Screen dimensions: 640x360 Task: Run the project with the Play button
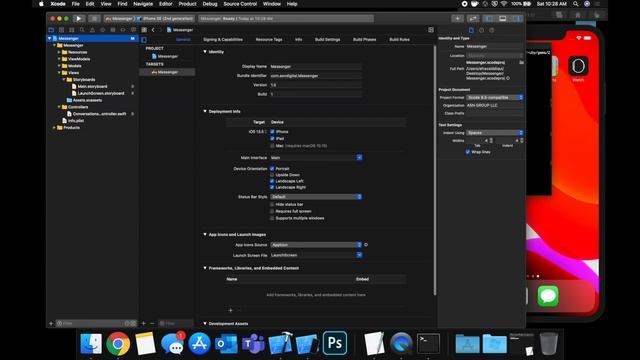[x=78, y=18]
